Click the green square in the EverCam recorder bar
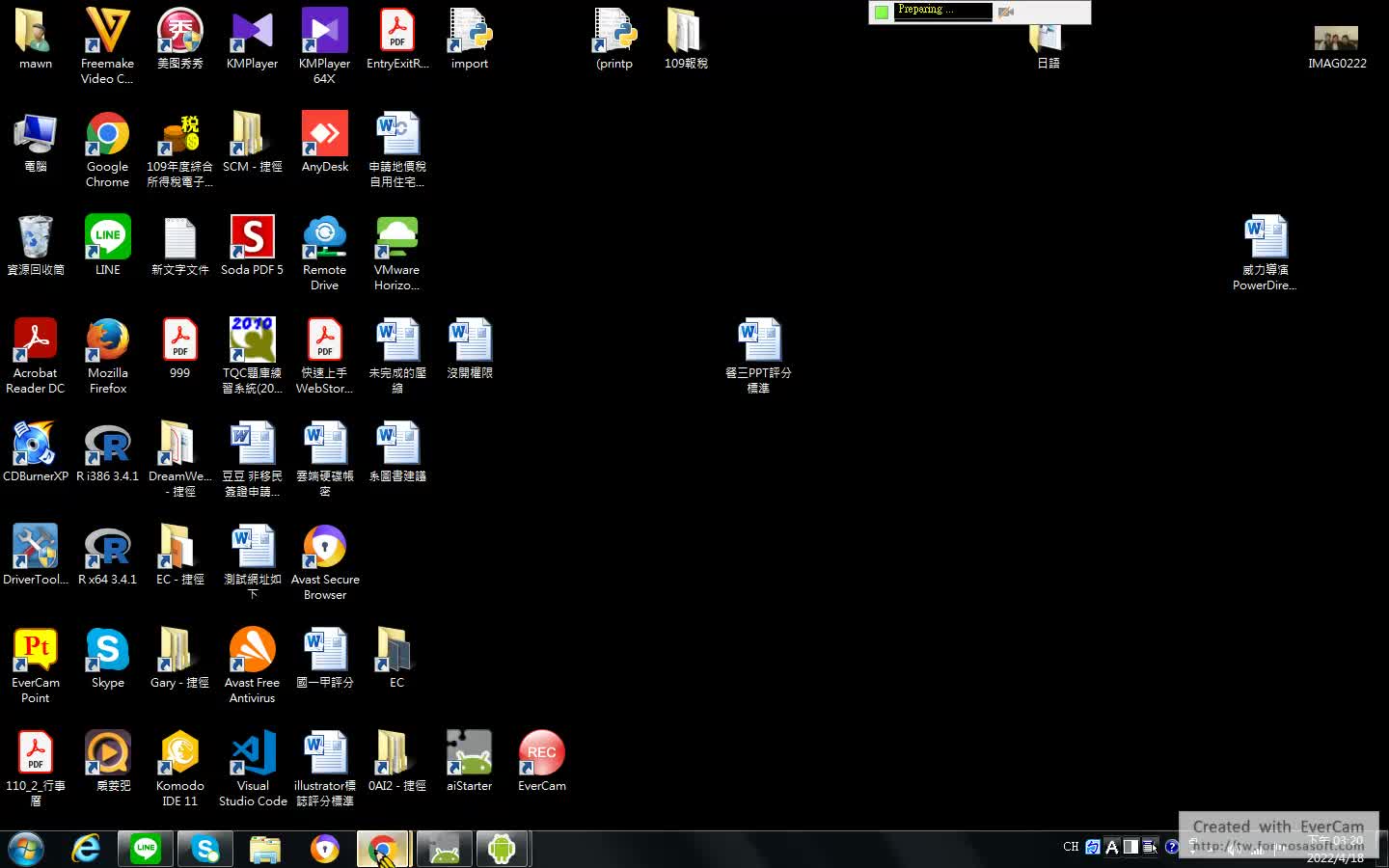 pyautogui.click(x=881, y=12)
